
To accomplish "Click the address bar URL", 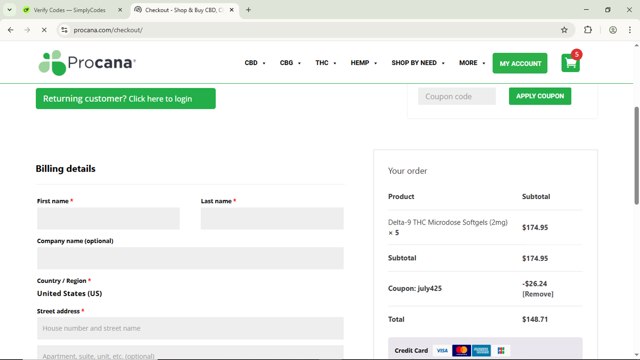I will coord(108,30).
